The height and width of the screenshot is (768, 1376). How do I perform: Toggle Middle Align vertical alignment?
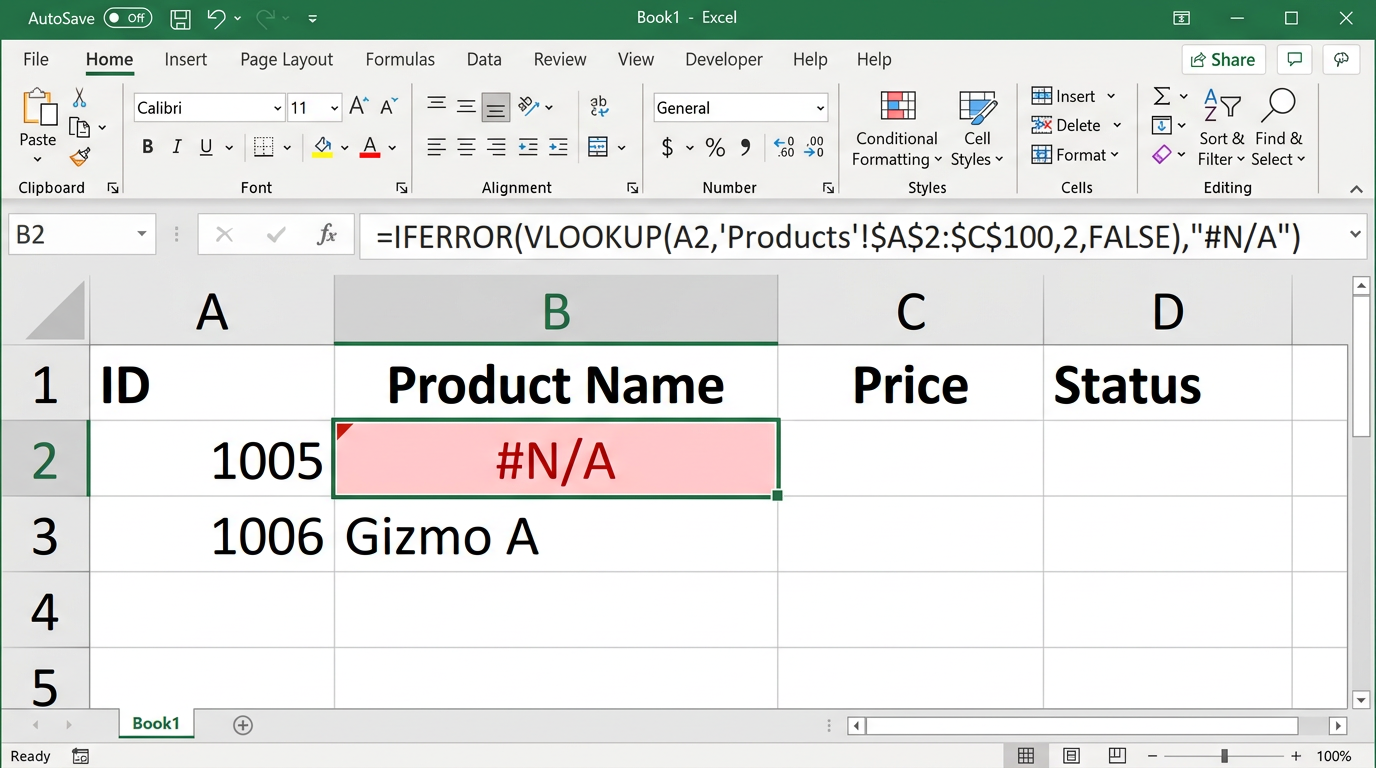[466, 106]
